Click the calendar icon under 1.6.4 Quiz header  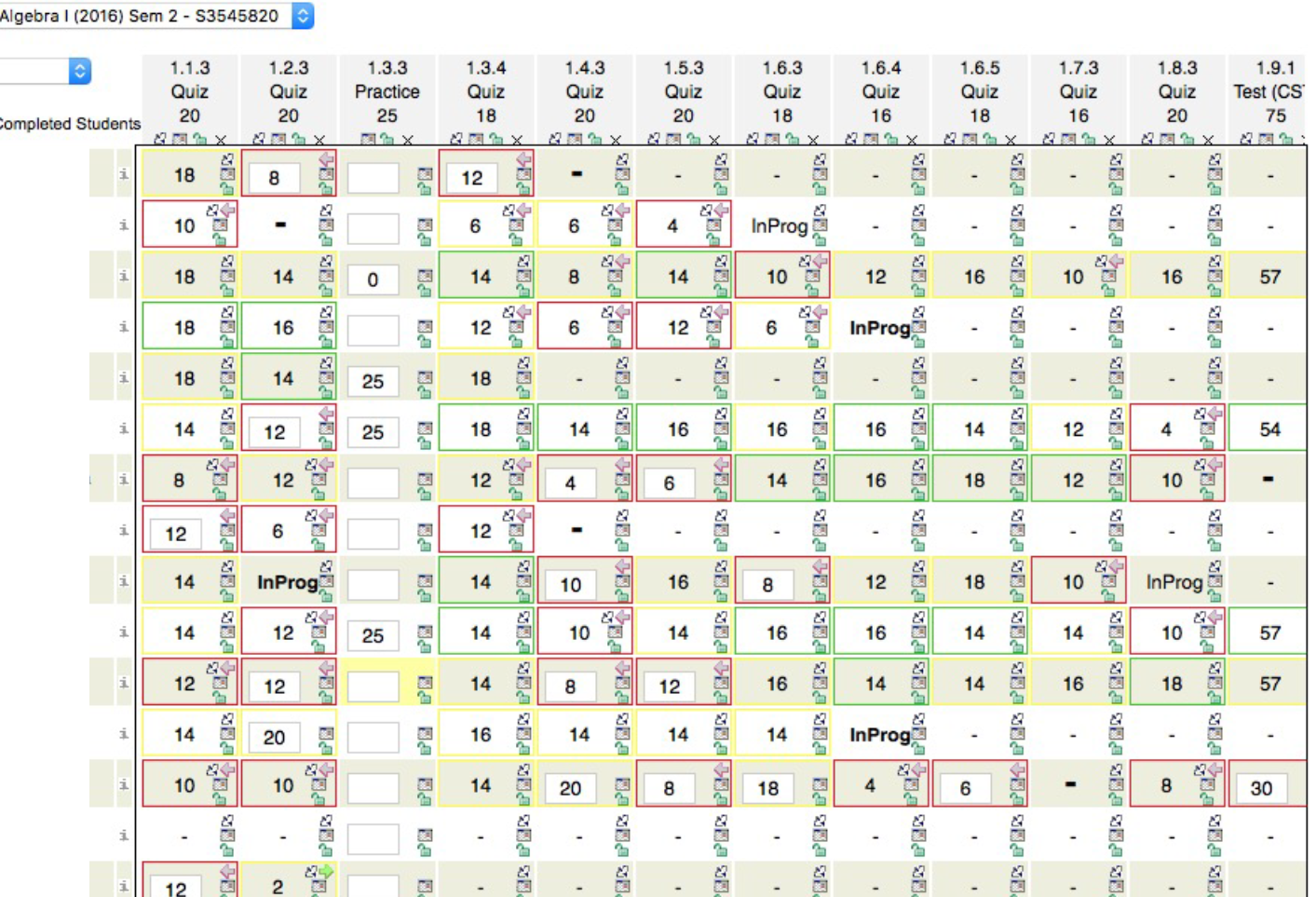pyautogui.click(x=871, y=140)
